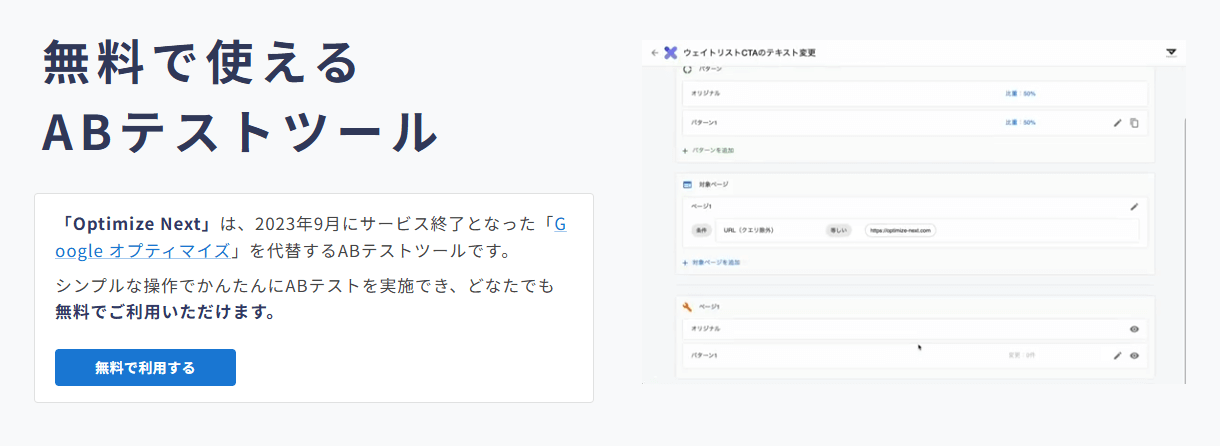Click 比重：50% in the first パターン1 row
Screen dimensions: 1220x446
[1020, 122]
